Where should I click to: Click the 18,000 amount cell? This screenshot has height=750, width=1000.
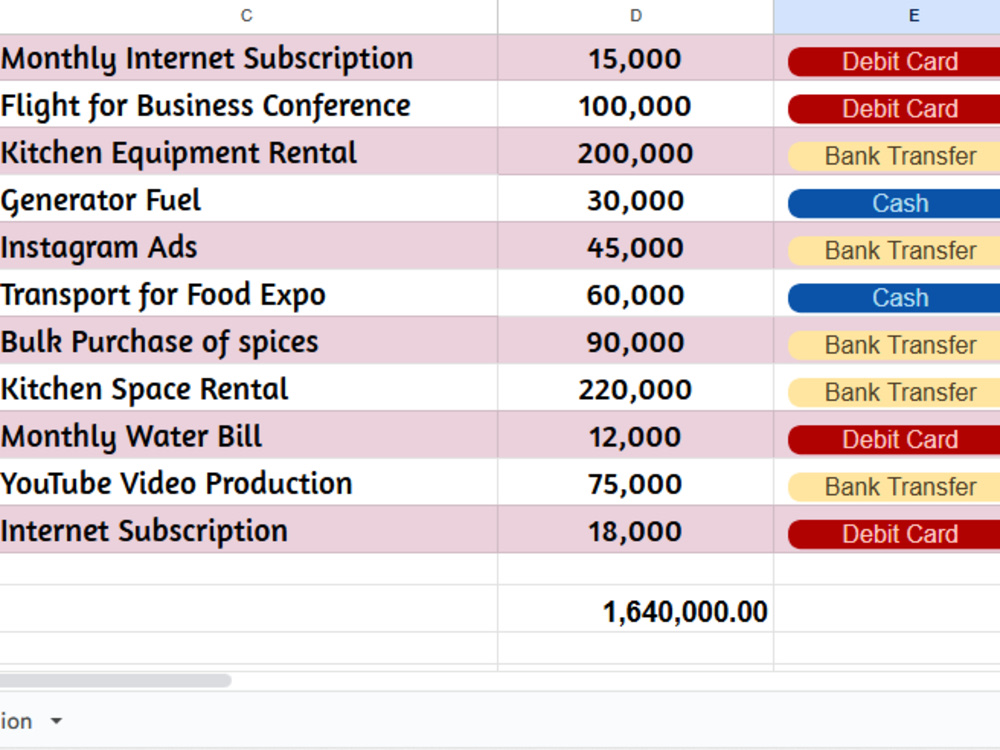pyautogui.click(x=635, y=529)
